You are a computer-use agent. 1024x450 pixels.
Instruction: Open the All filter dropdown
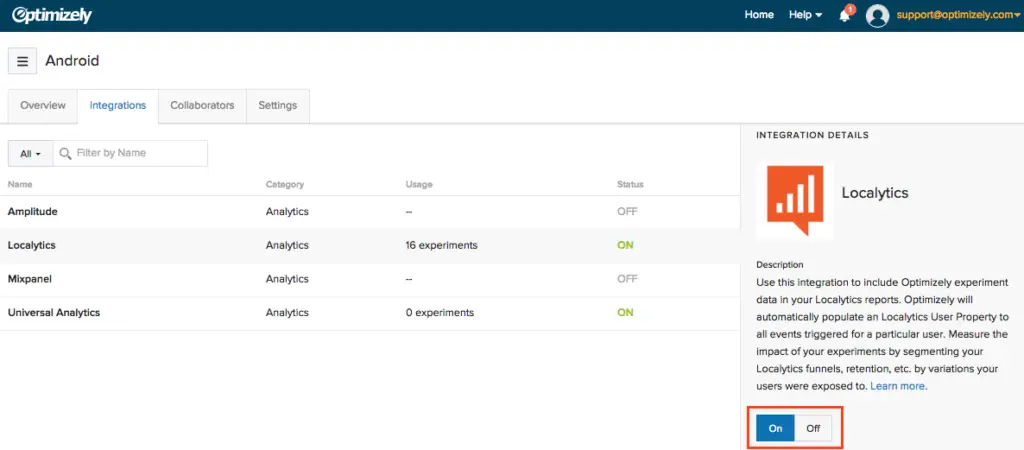[x=31, y=153]
